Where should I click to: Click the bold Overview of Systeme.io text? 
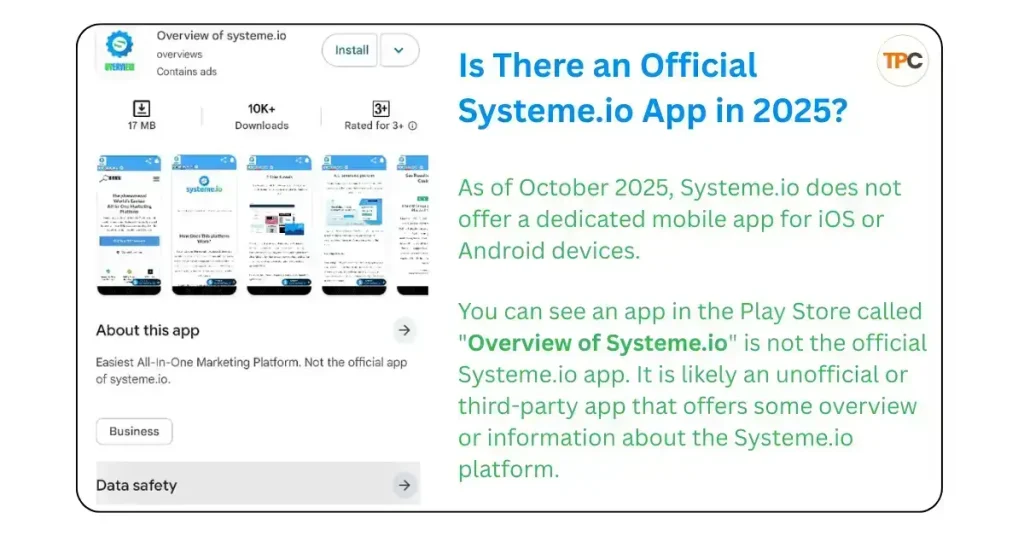tap(598, 343)
